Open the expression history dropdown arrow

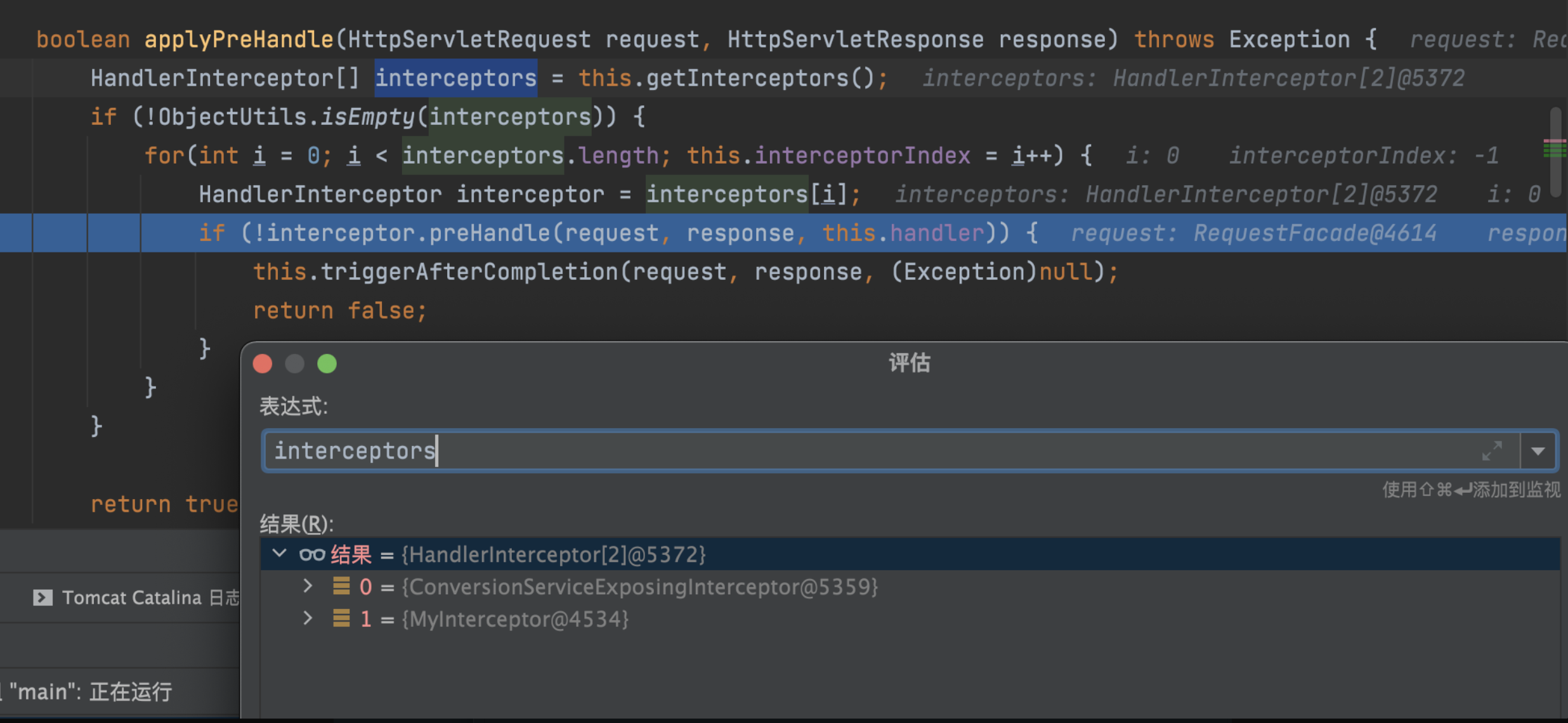[1538, 451]
